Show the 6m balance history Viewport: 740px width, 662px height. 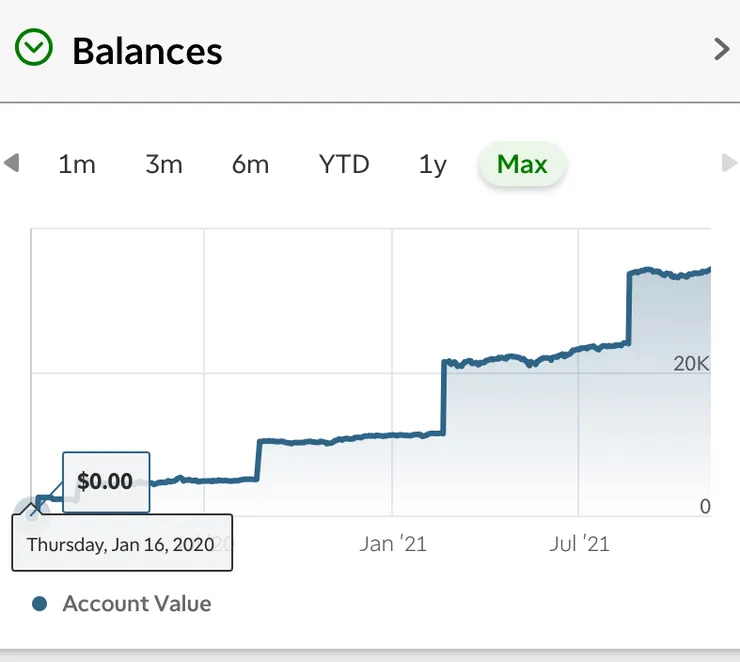(x=250, y=164)
